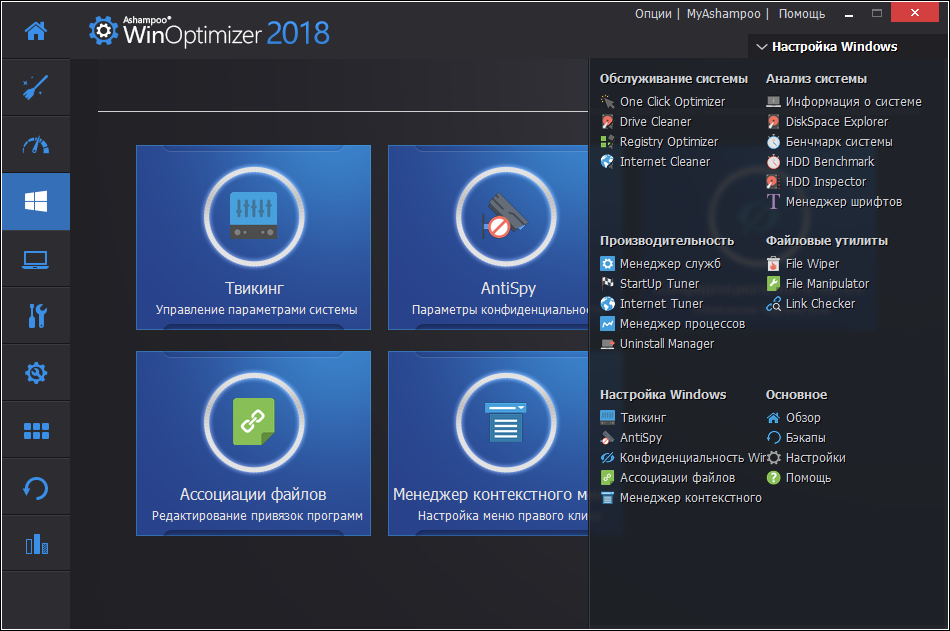Click the Менеджер шрифтов T icon
This screenshot has width=950, height=631.
tap(773, 202)
